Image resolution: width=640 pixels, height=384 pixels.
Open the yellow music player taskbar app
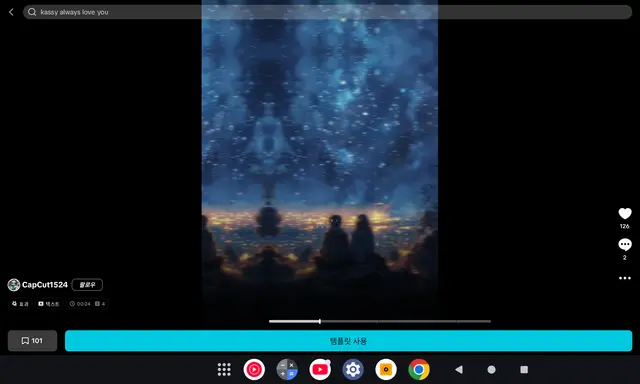click(386, 369)
